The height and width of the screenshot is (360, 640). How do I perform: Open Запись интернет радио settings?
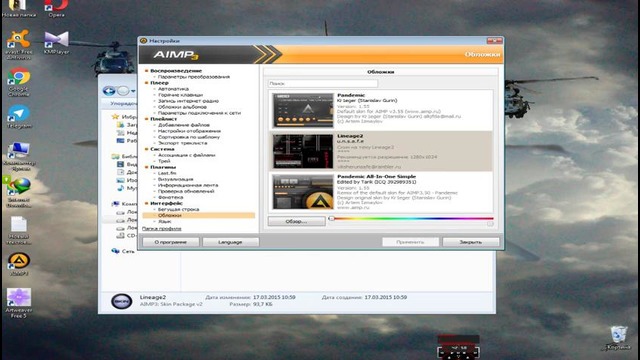coord(188,101)
